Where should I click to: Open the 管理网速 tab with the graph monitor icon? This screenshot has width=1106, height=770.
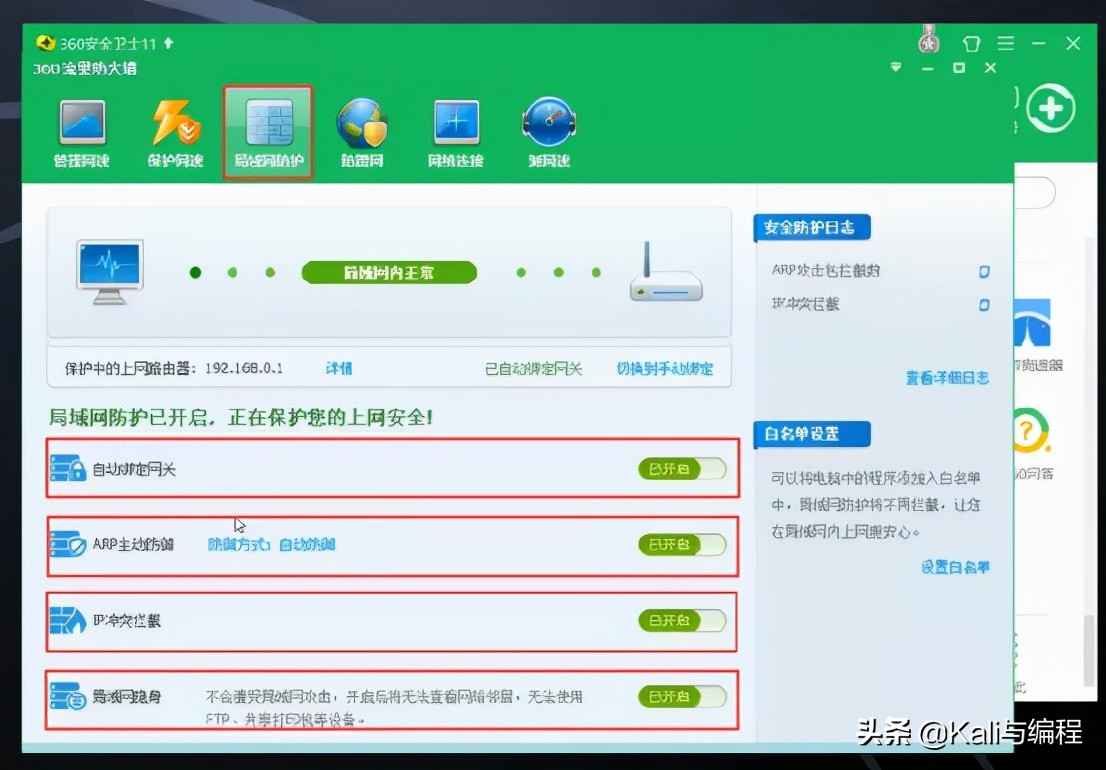82,134
